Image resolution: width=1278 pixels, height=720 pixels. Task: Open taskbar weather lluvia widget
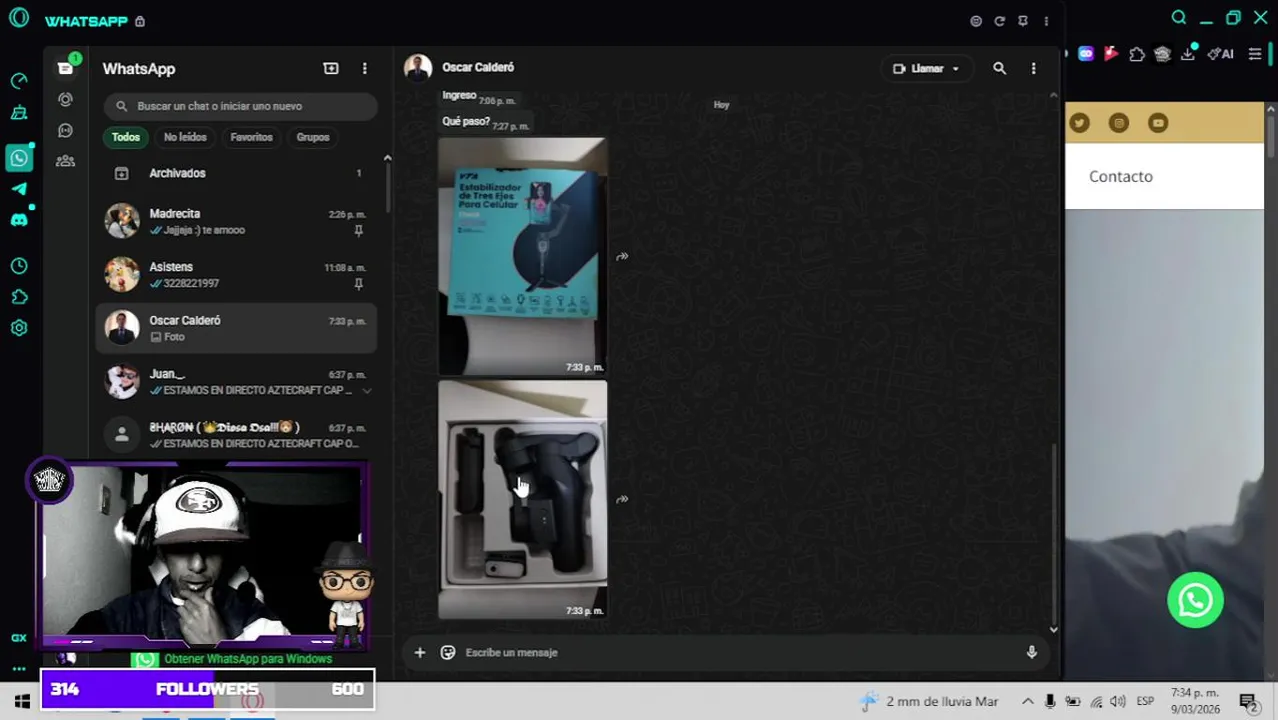pos(930,701)
